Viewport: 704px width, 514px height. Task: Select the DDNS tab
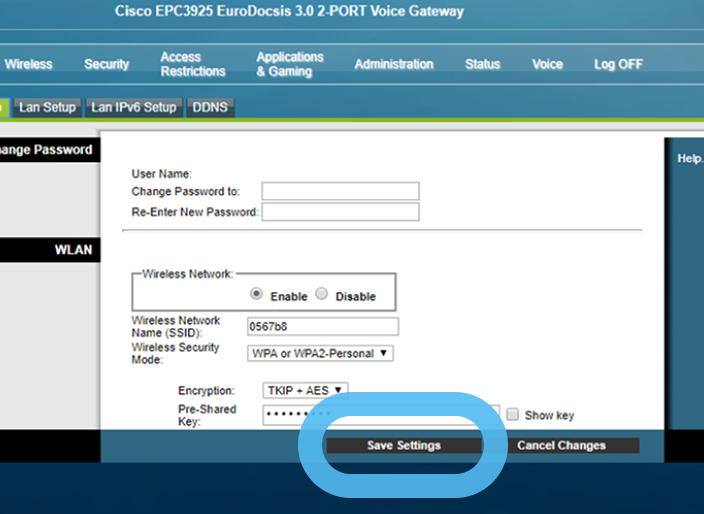(210, 107)
